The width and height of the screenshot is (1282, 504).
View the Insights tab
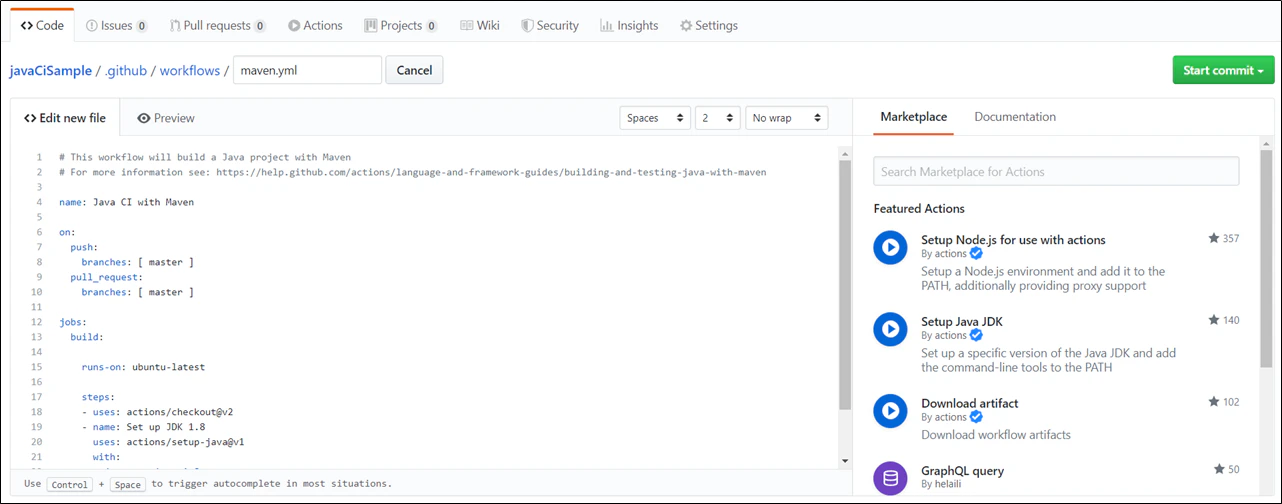(629, 25)
